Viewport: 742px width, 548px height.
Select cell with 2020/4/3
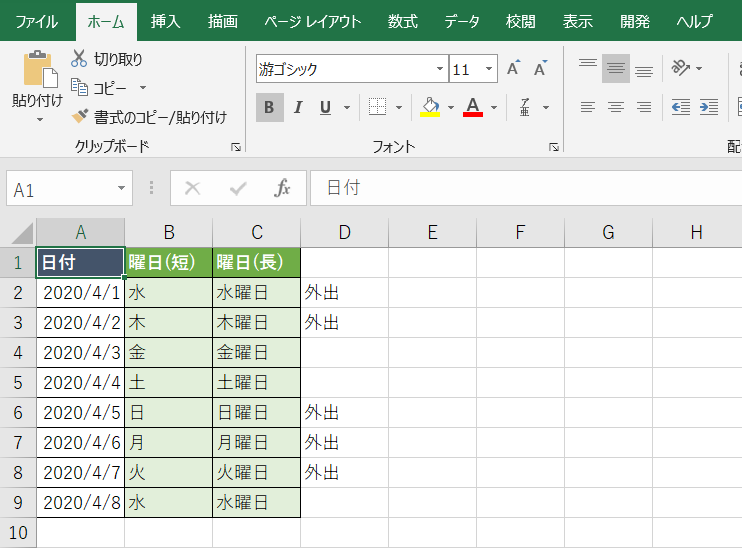(80, 353)
